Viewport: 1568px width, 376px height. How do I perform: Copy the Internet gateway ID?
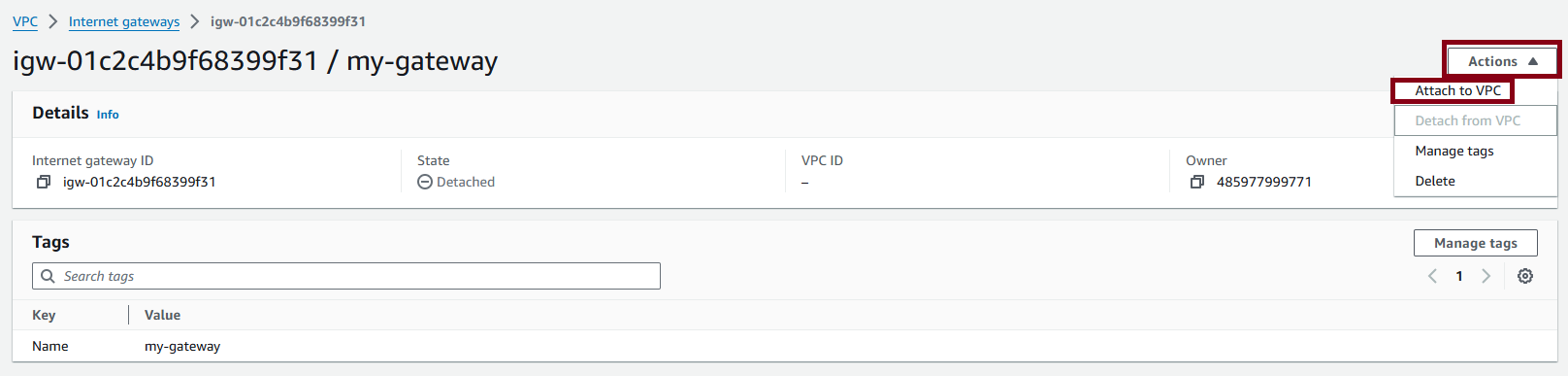[x=44, y=182]
